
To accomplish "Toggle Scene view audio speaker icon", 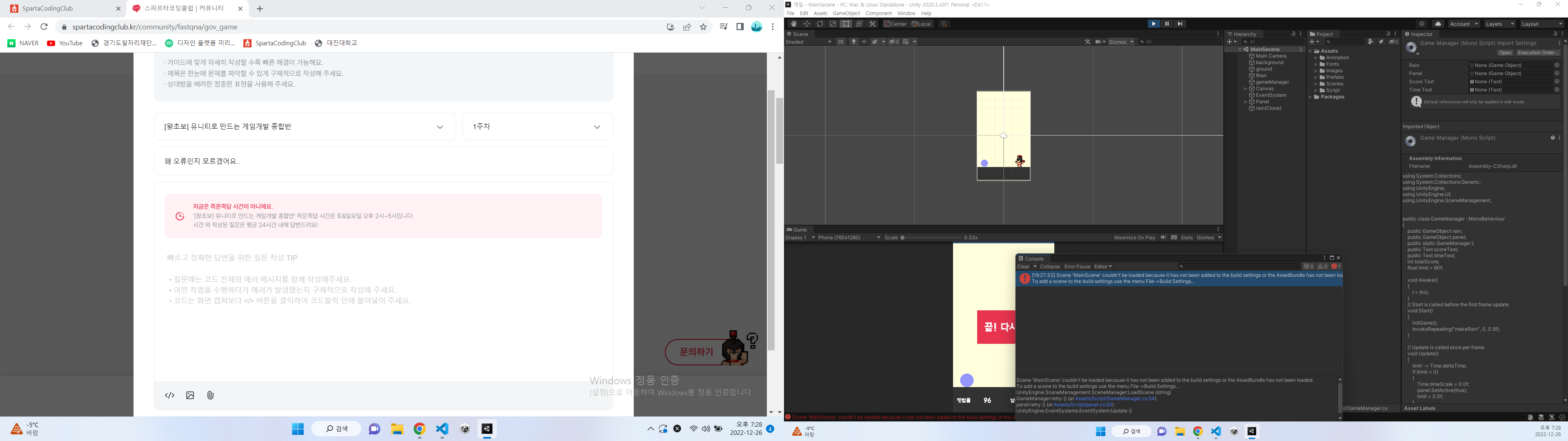I will click(x=864, y=42).
